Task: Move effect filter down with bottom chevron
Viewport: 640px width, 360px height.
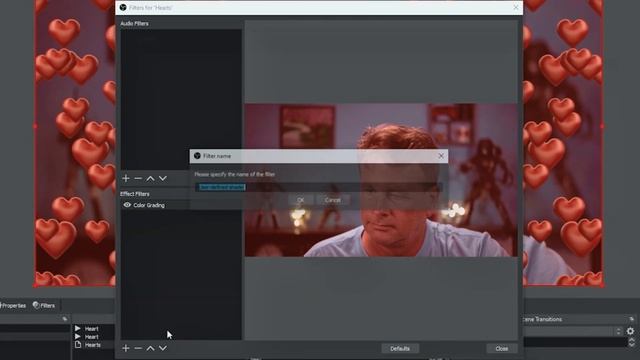Action: (162, 348)
